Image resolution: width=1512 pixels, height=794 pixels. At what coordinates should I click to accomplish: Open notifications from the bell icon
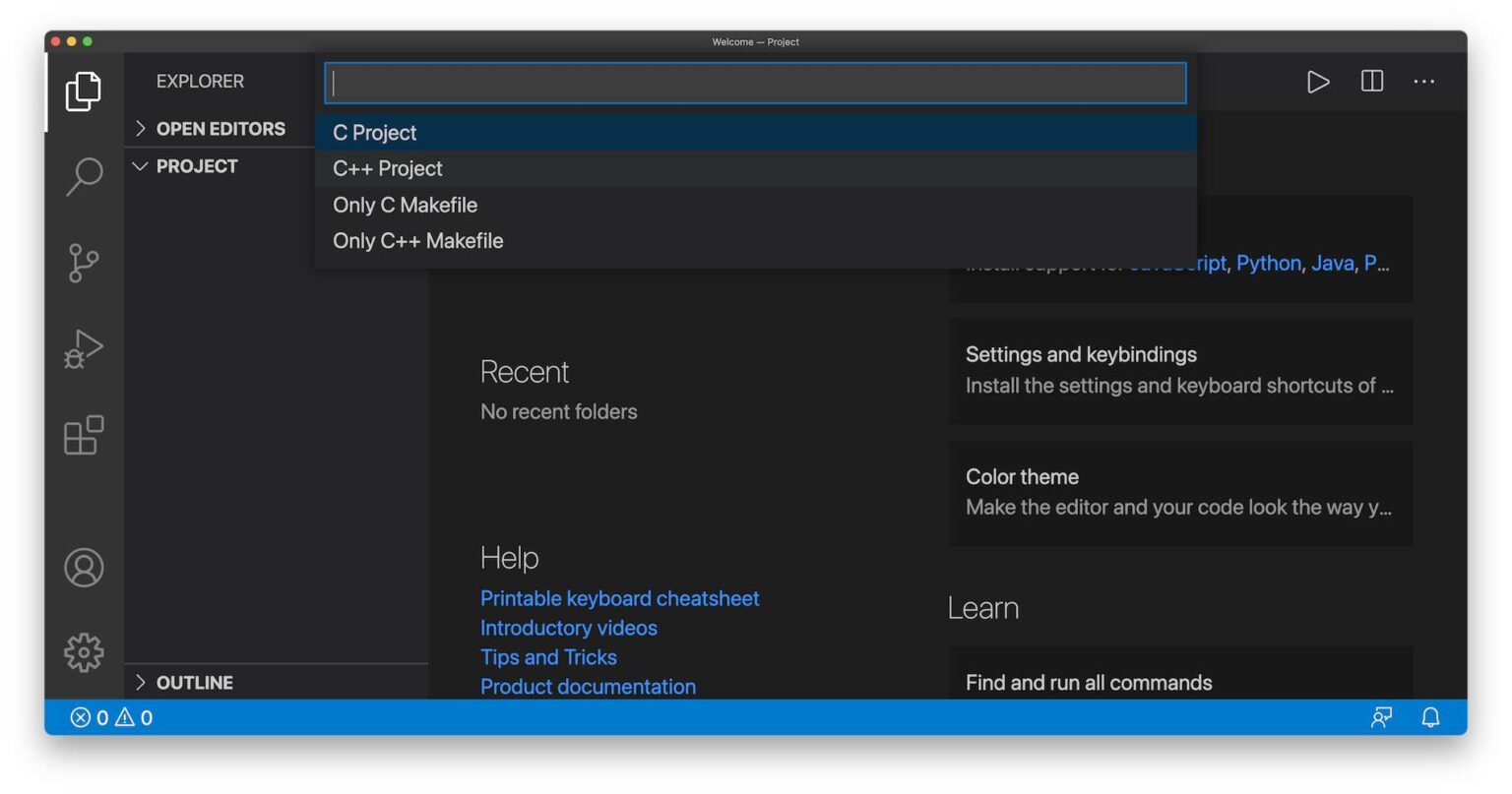[1430, 717]
